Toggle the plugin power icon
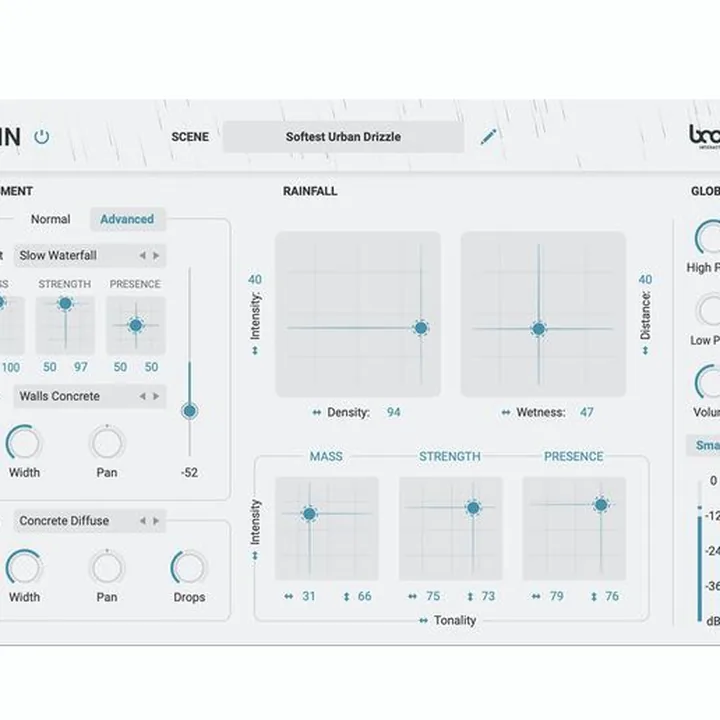The image size is (720, 720). [42, 137]
